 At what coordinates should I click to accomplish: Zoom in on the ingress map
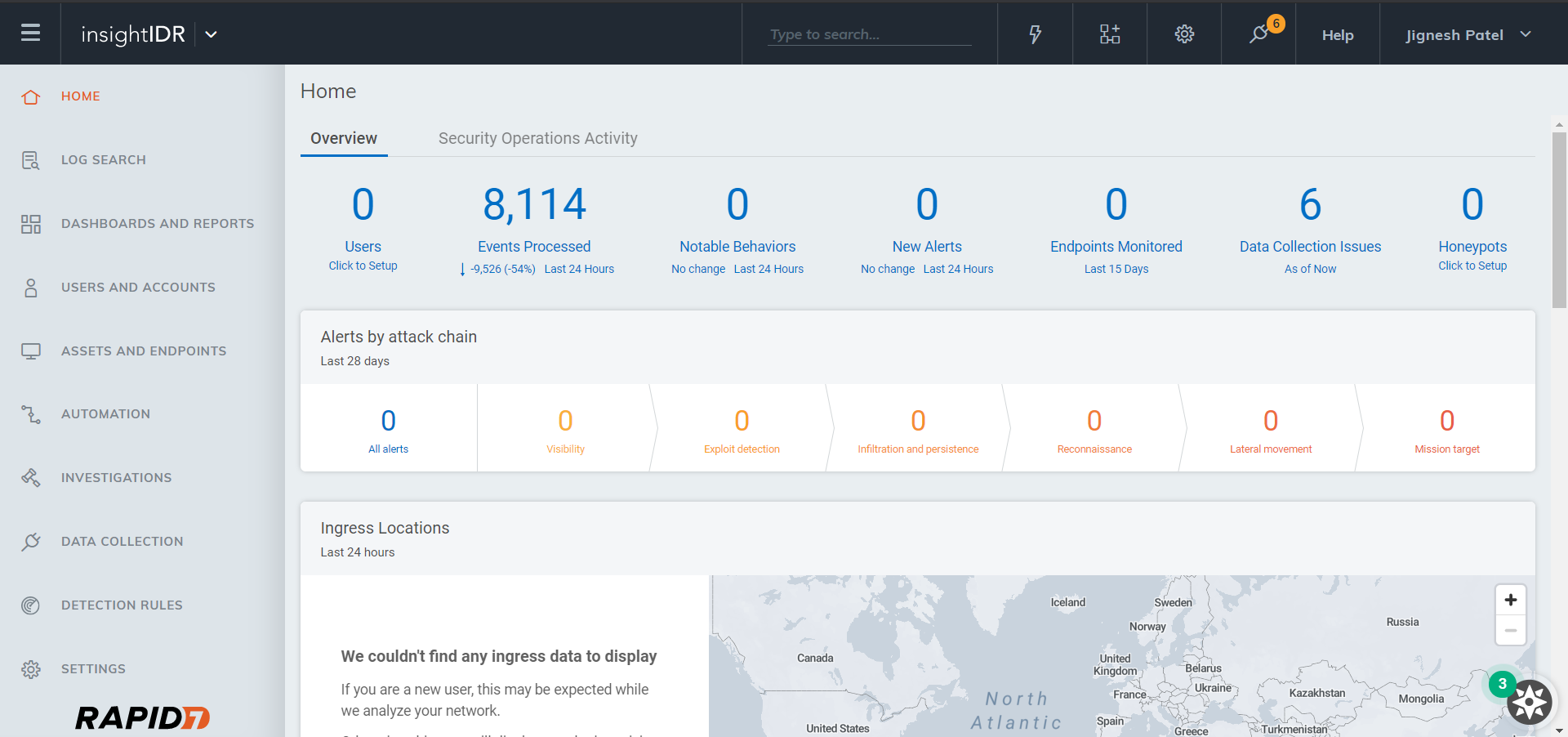pyautogui.click(x=1510, y=601)
